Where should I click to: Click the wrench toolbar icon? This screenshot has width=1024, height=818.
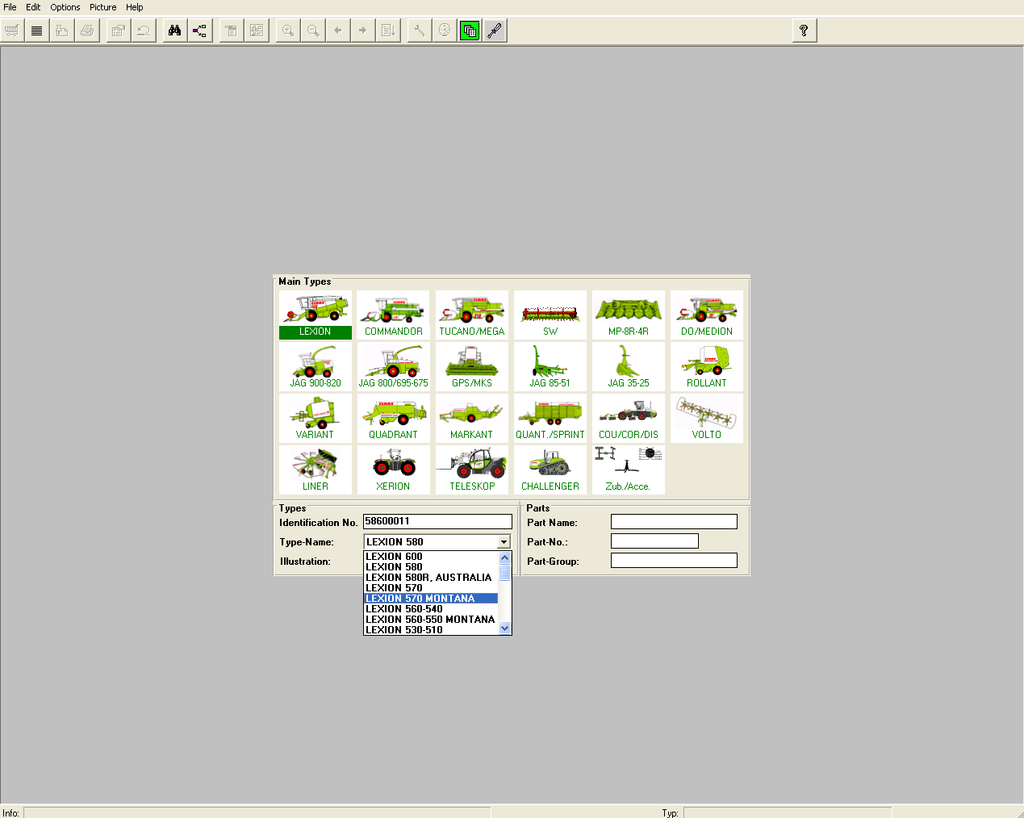pos(419,31)
